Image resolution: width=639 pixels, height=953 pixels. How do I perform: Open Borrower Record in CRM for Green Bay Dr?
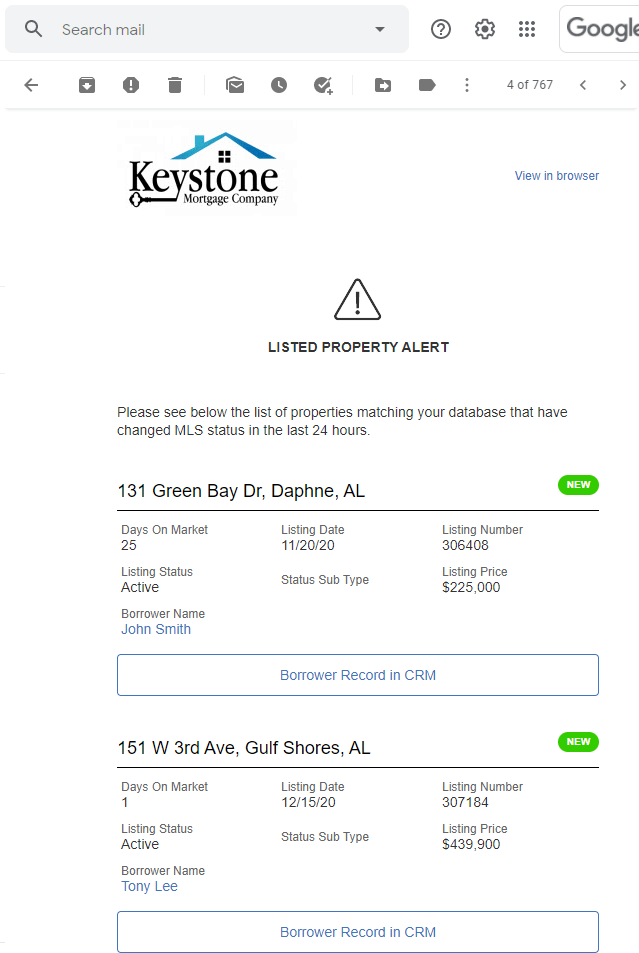[x=358, y=675]
